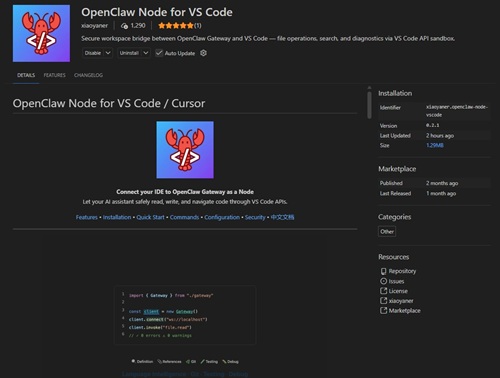
Task: Click the 'Connect your IDE to OpenClaw Gateway' tagline
Action: [x=185, y=192]
